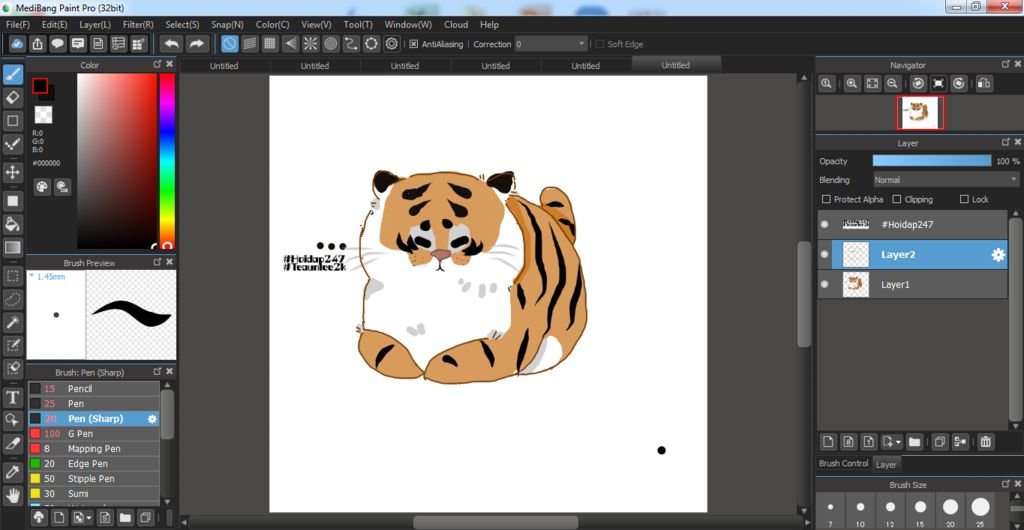Viewport: 1024px width, 530px height.
Task: Open the Blending mode dropdown
Action: [946, 179]
